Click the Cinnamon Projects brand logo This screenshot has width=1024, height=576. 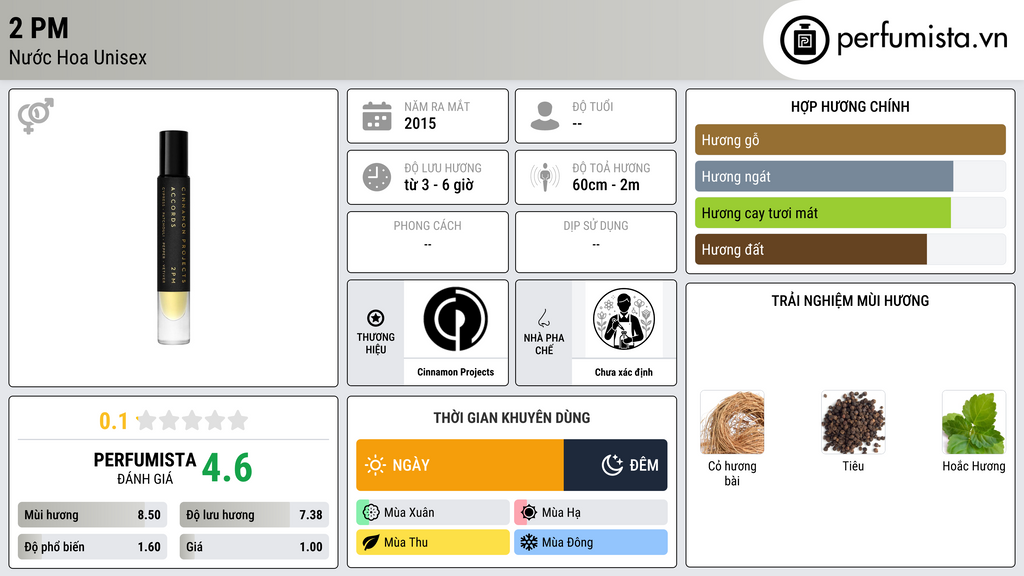[455, 319]
